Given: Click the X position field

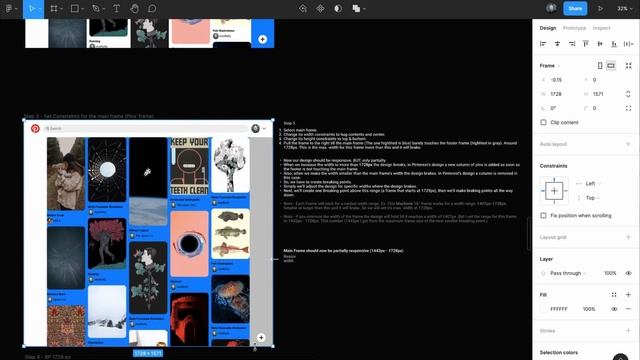Looking at the screenshot, I should pyautogui.click(x=558, y=80).
